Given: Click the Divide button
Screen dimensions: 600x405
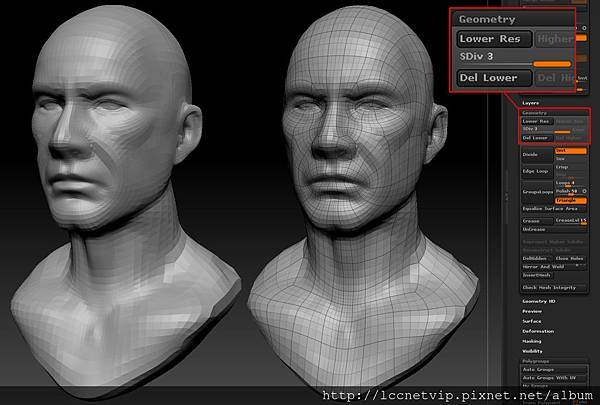Looking at the screenshot, I should (x=537, y=154).
